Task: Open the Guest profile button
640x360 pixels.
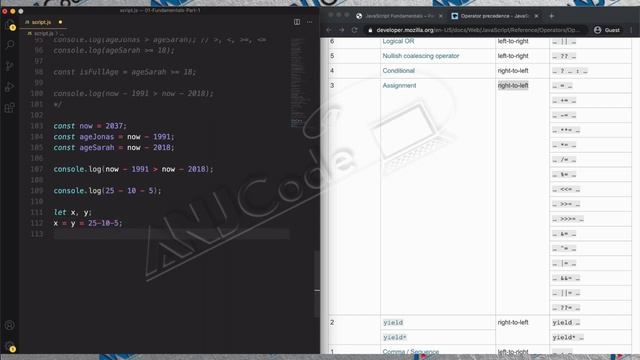Action: [607, 30]
